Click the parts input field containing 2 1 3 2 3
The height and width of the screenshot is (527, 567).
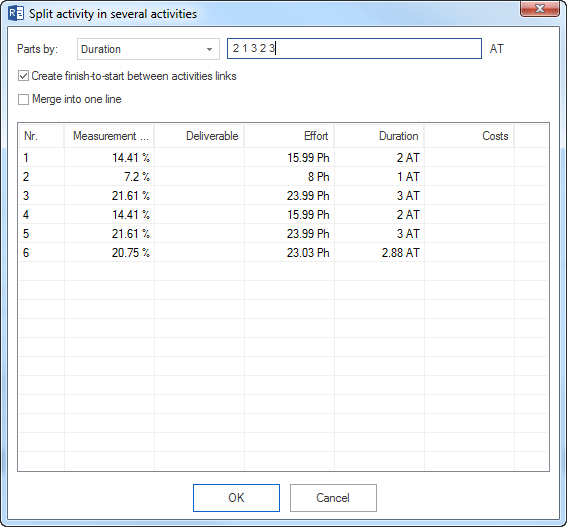tap(354, 48)
